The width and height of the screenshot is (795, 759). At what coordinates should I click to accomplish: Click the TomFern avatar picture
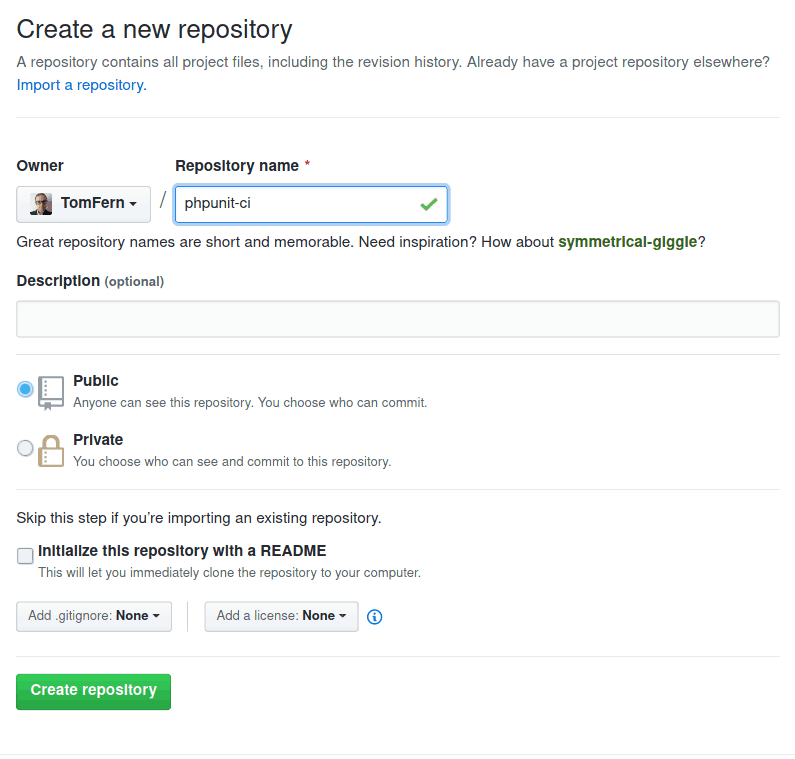(x=41, y=204)
